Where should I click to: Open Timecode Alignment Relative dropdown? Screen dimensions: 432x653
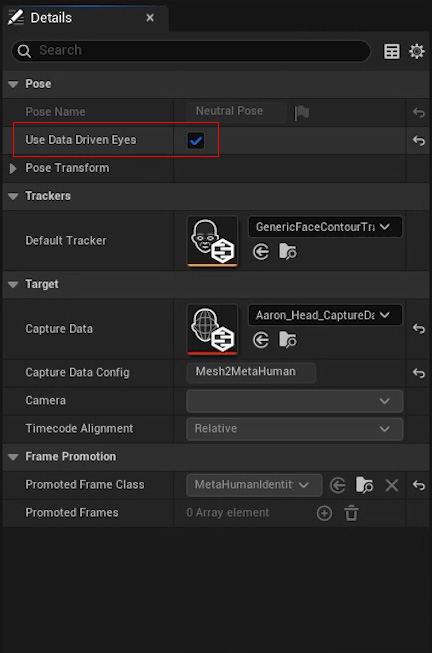[x=295, y=429]
